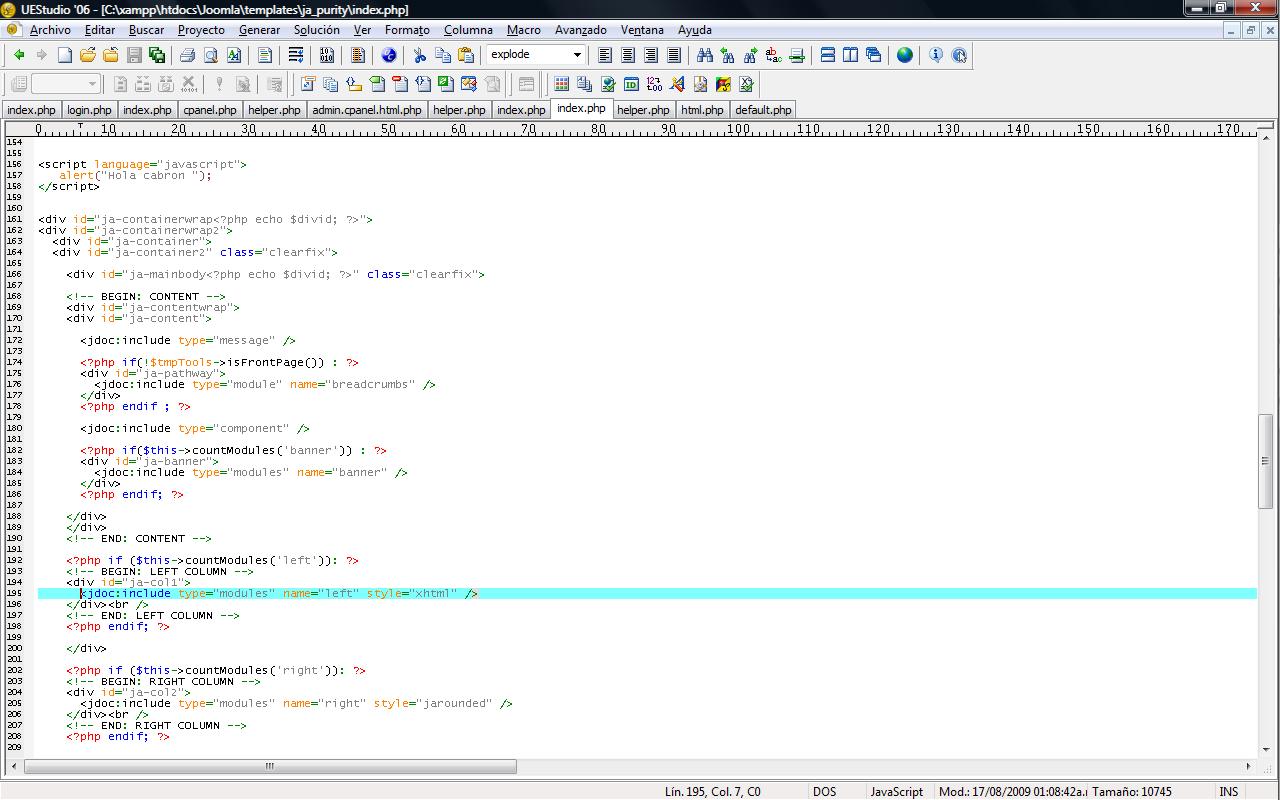The height and width of the screenshot is (800, 1280).
Task: Click the Replace icon with ab-ac letters
Action: coord(774,55)
